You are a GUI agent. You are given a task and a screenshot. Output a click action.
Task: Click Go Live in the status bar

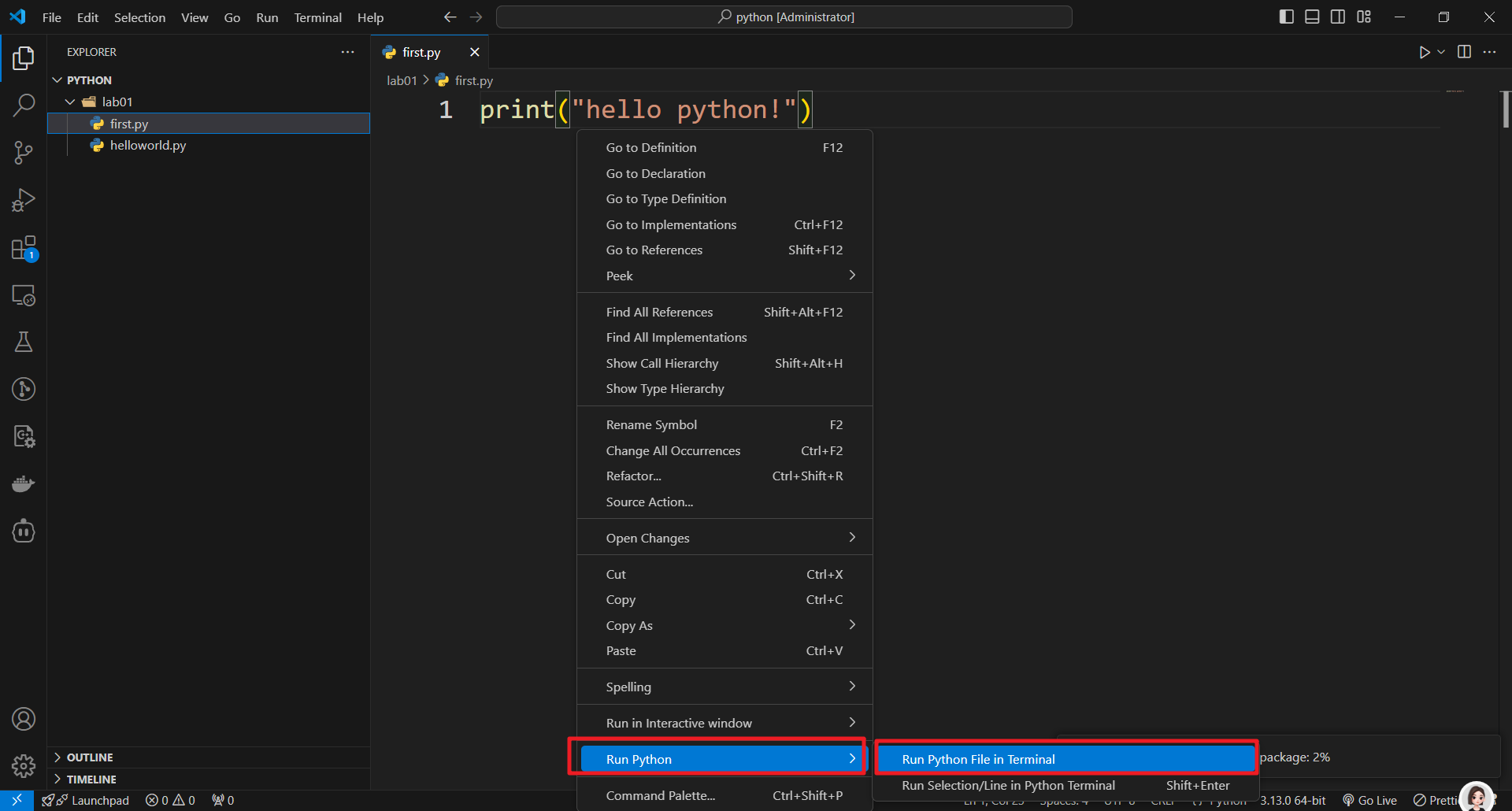(x=1369, y=800)
